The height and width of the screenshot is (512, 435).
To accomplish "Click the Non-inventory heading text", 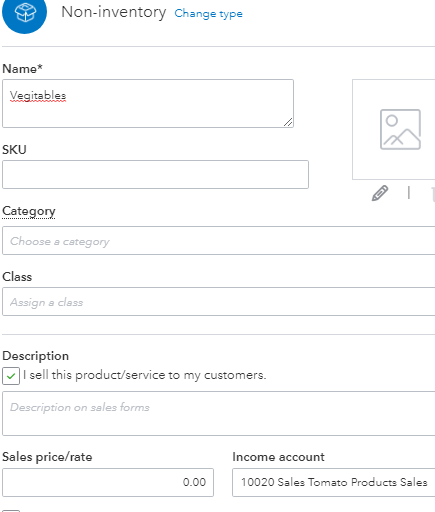I will point(114,12).
